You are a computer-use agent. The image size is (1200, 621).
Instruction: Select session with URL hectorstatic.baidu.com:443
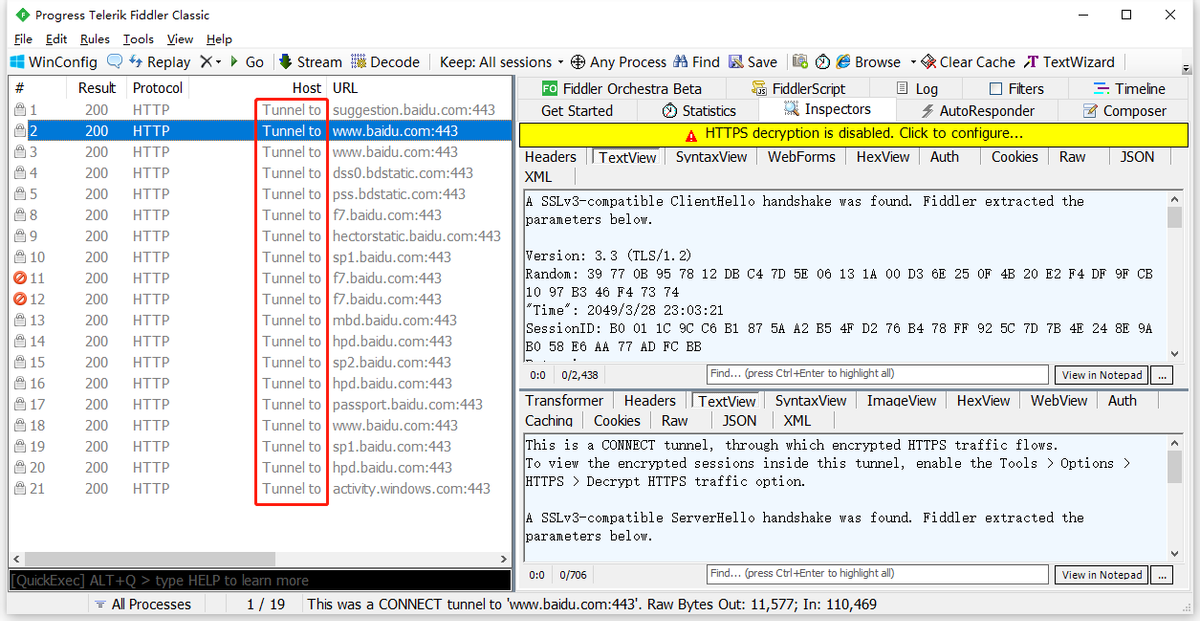tap(260, 236)
